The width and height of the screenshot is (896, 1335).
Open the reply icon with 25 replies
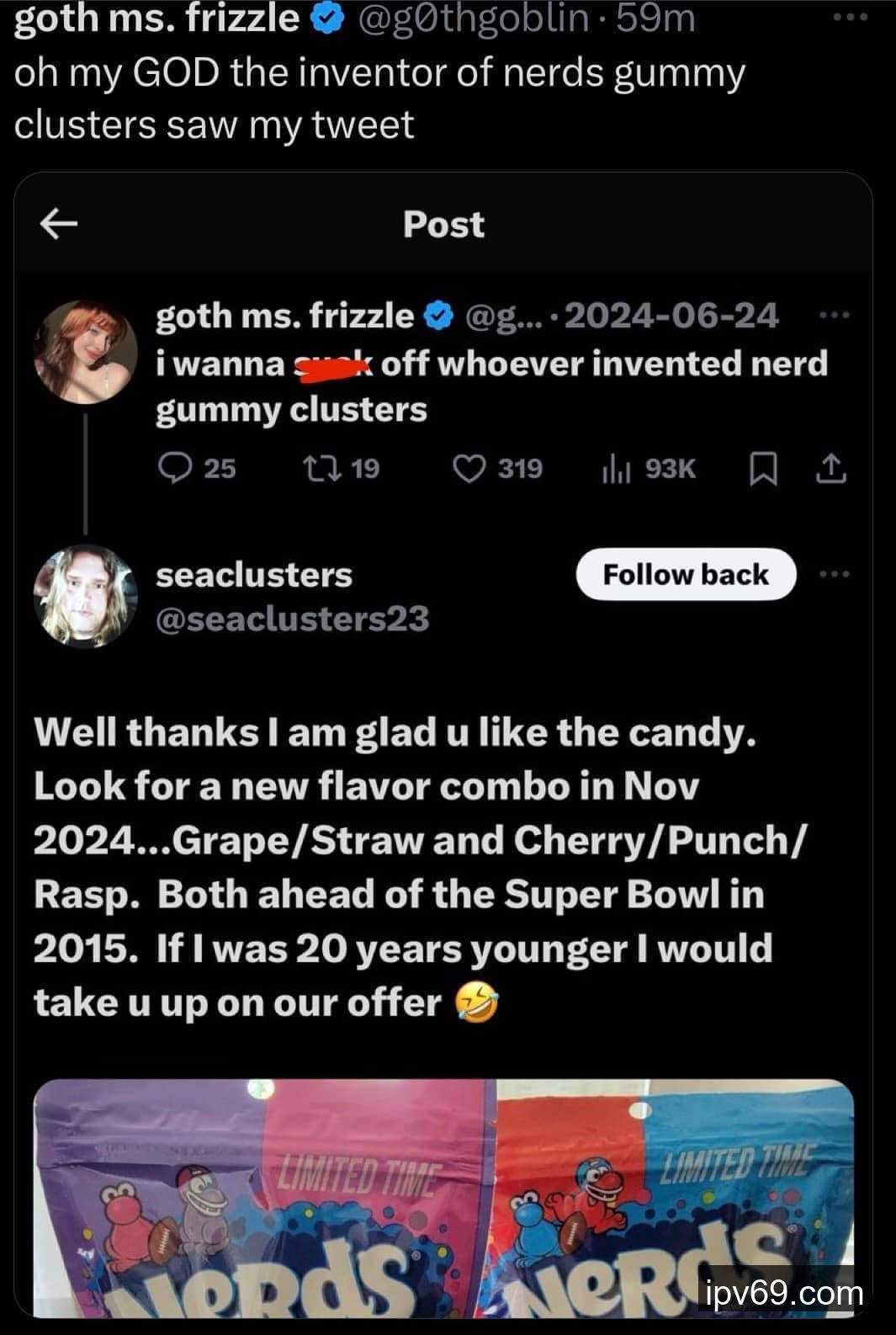coord(174,468)
